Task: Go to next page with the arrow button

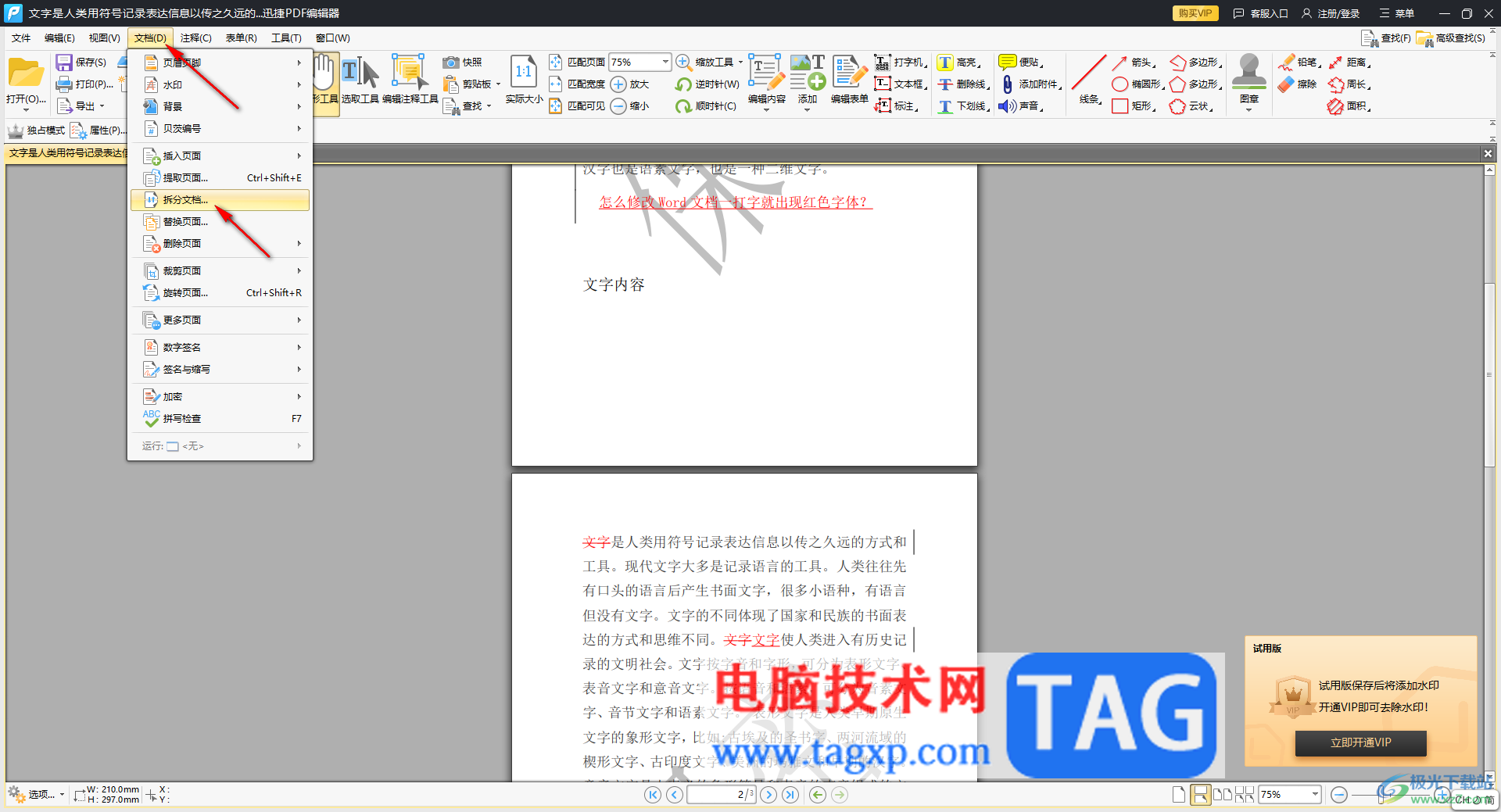Action: (x=768, y=795)
